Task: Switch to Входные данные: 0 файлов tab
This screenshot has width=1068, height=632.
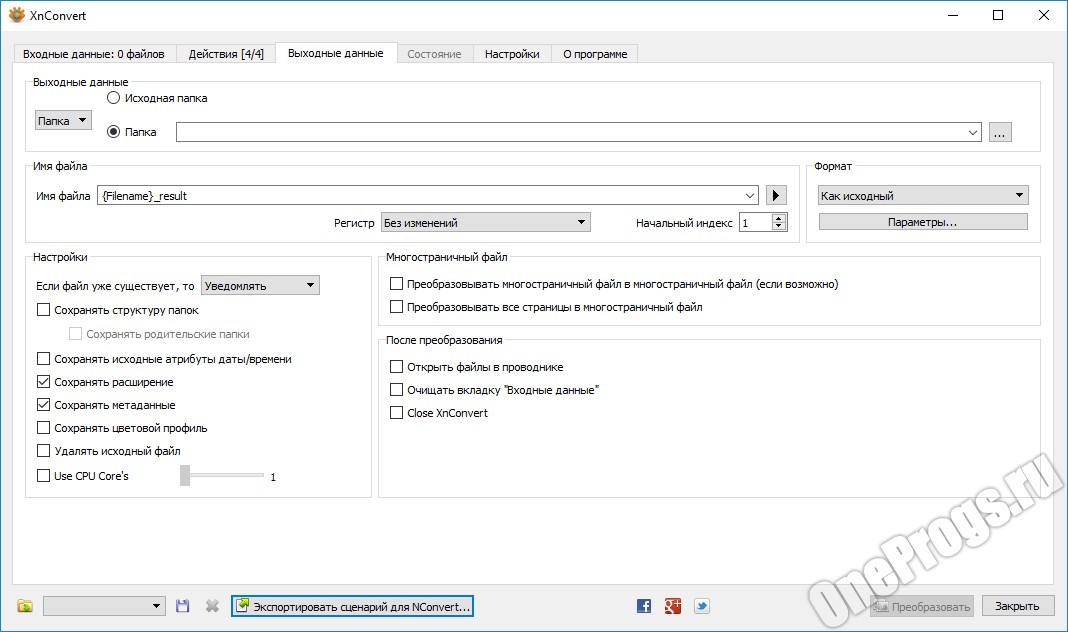Action: (94, 54)
